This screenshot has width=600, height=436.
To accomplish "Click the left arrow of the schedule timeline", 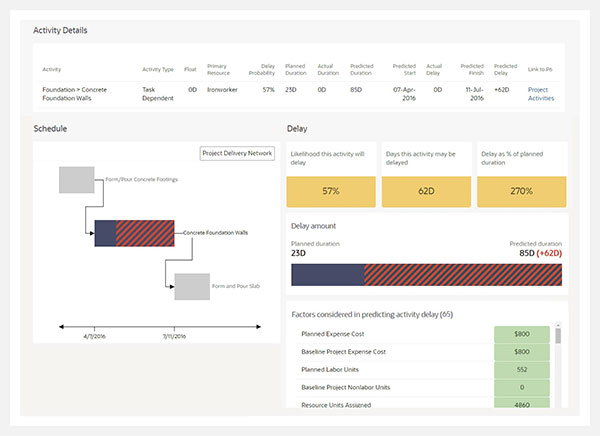I will pos(65,325).
